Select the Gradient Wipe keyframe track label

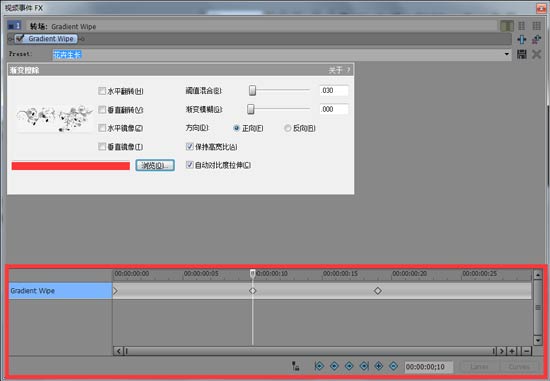pyautogui.click(x=60, y=291)
